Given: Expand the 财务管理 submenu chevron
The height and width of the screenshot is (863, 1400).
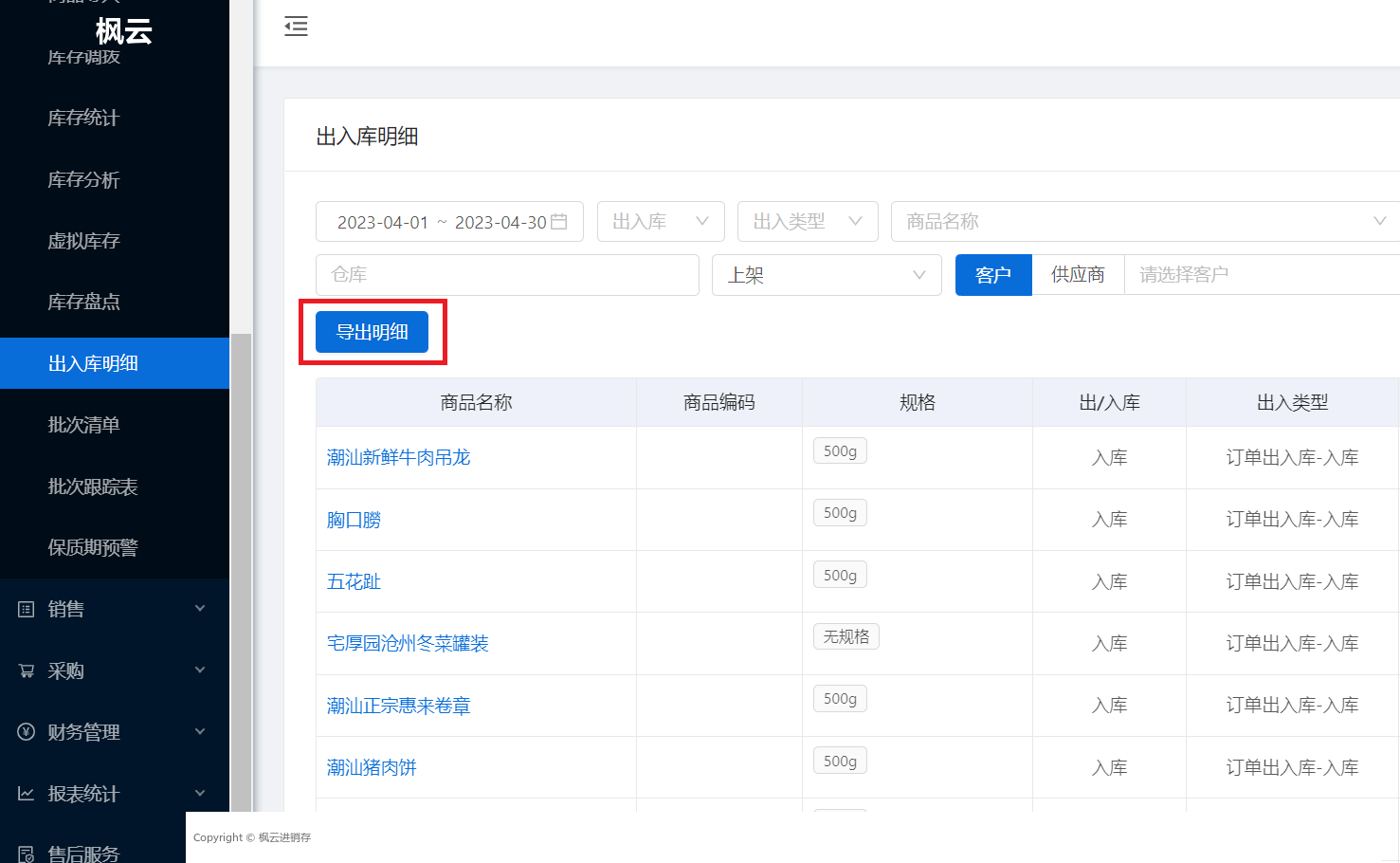Looking at the screenshot, I should click(200, 731).
